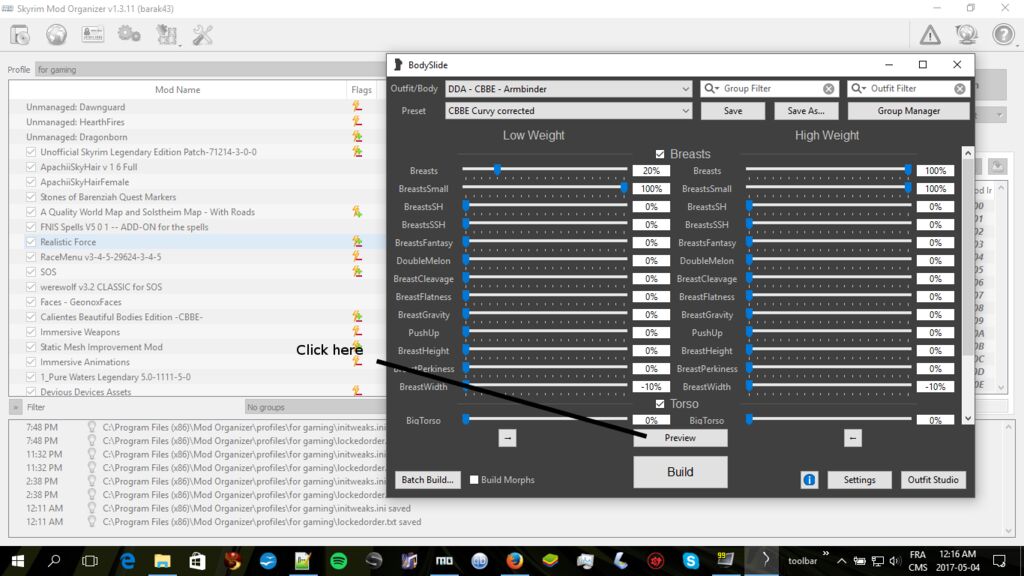Clear the Group Filter search field
The width and height of the screenshot is (1024, 576).
click(828, 88)
